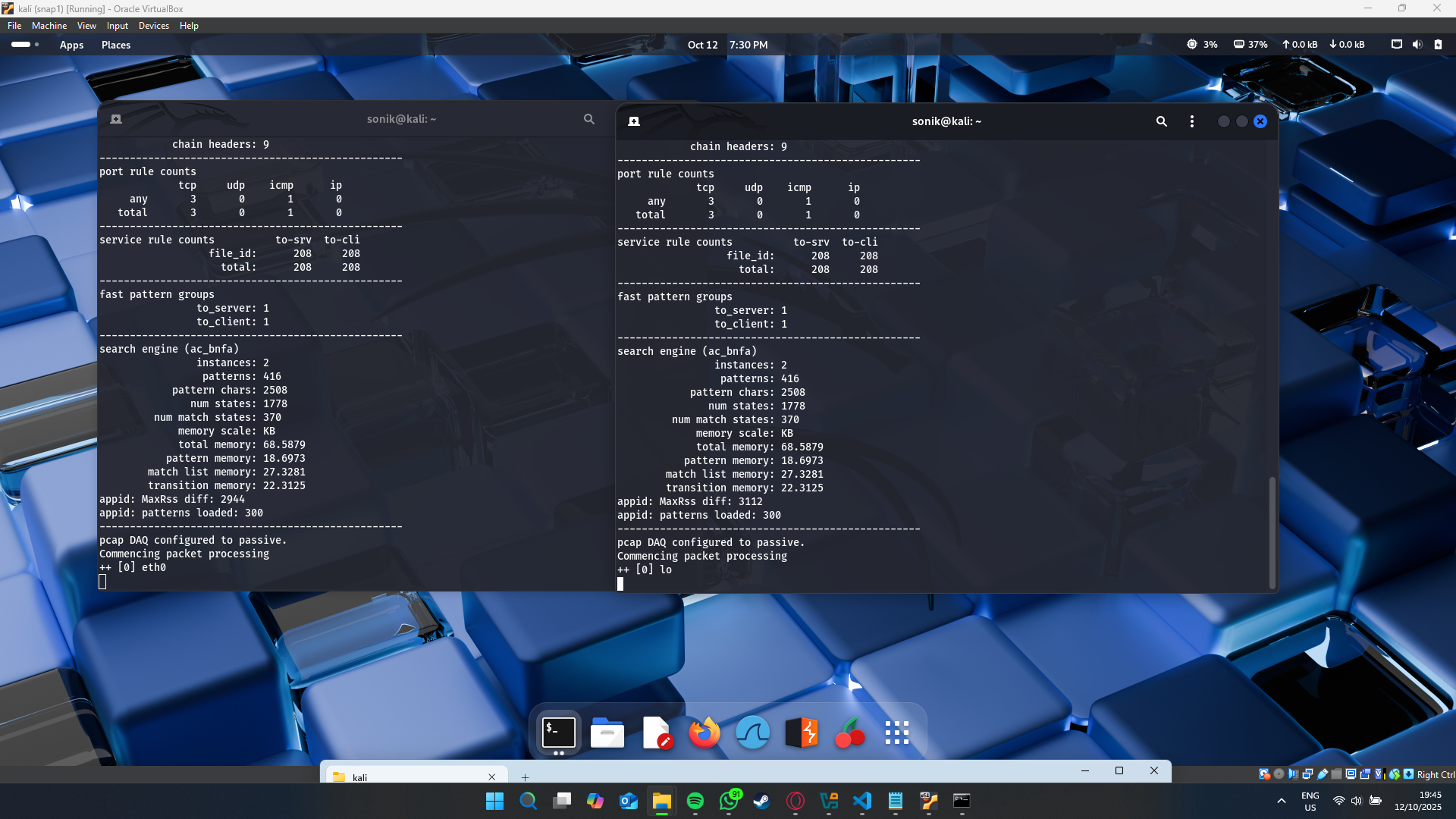This screenshot has width=1456, height=819.
Task: Open VirtualBox Input menu
Action: click(118, 26)
